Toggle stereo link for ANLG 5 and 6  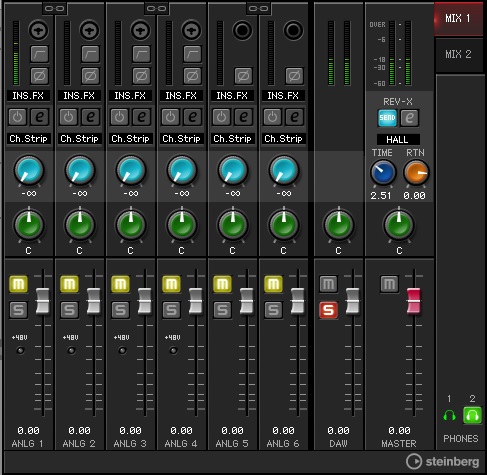tap(259, 8)
